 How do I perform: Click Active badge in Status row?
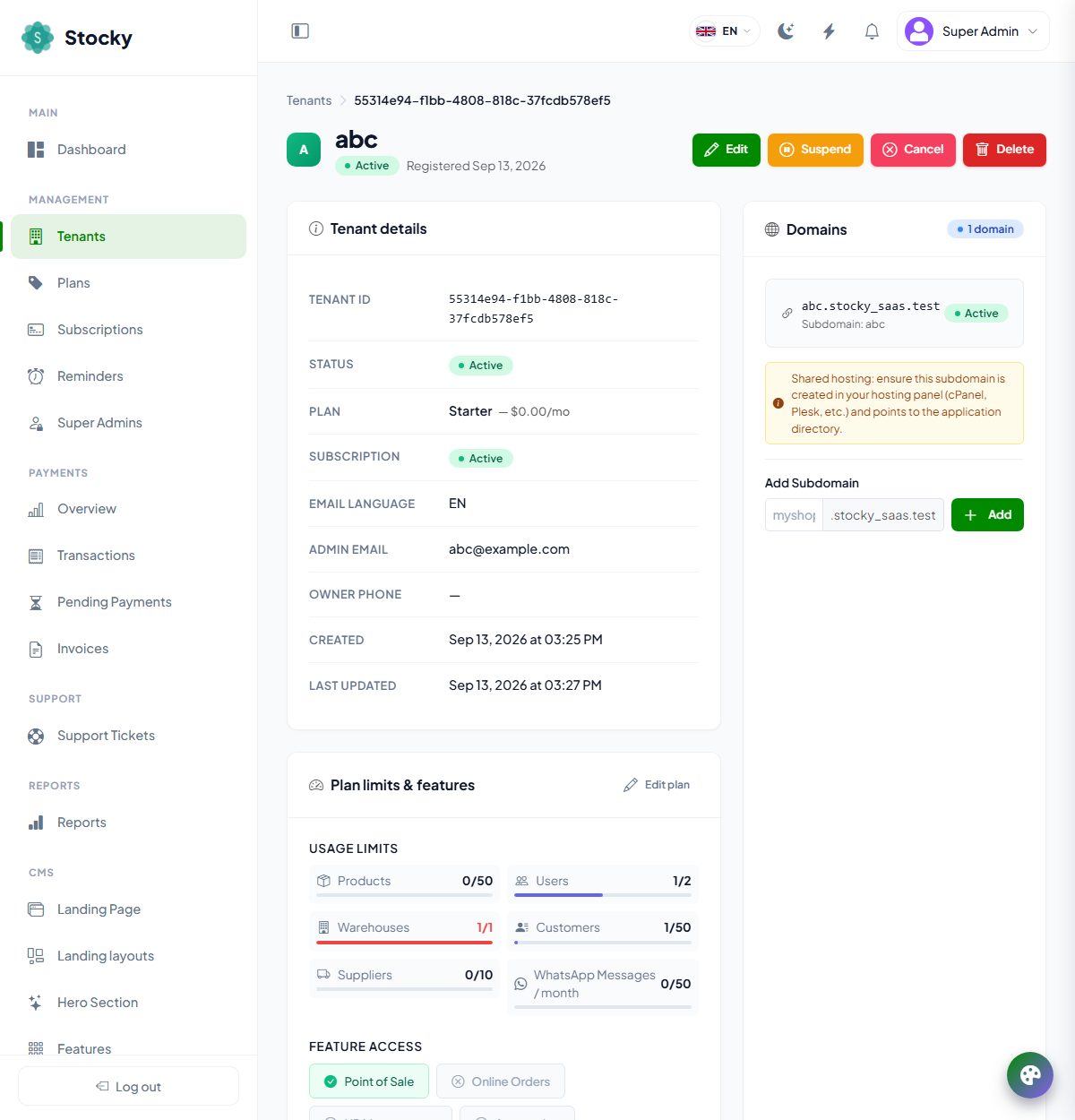coord(480,366)
